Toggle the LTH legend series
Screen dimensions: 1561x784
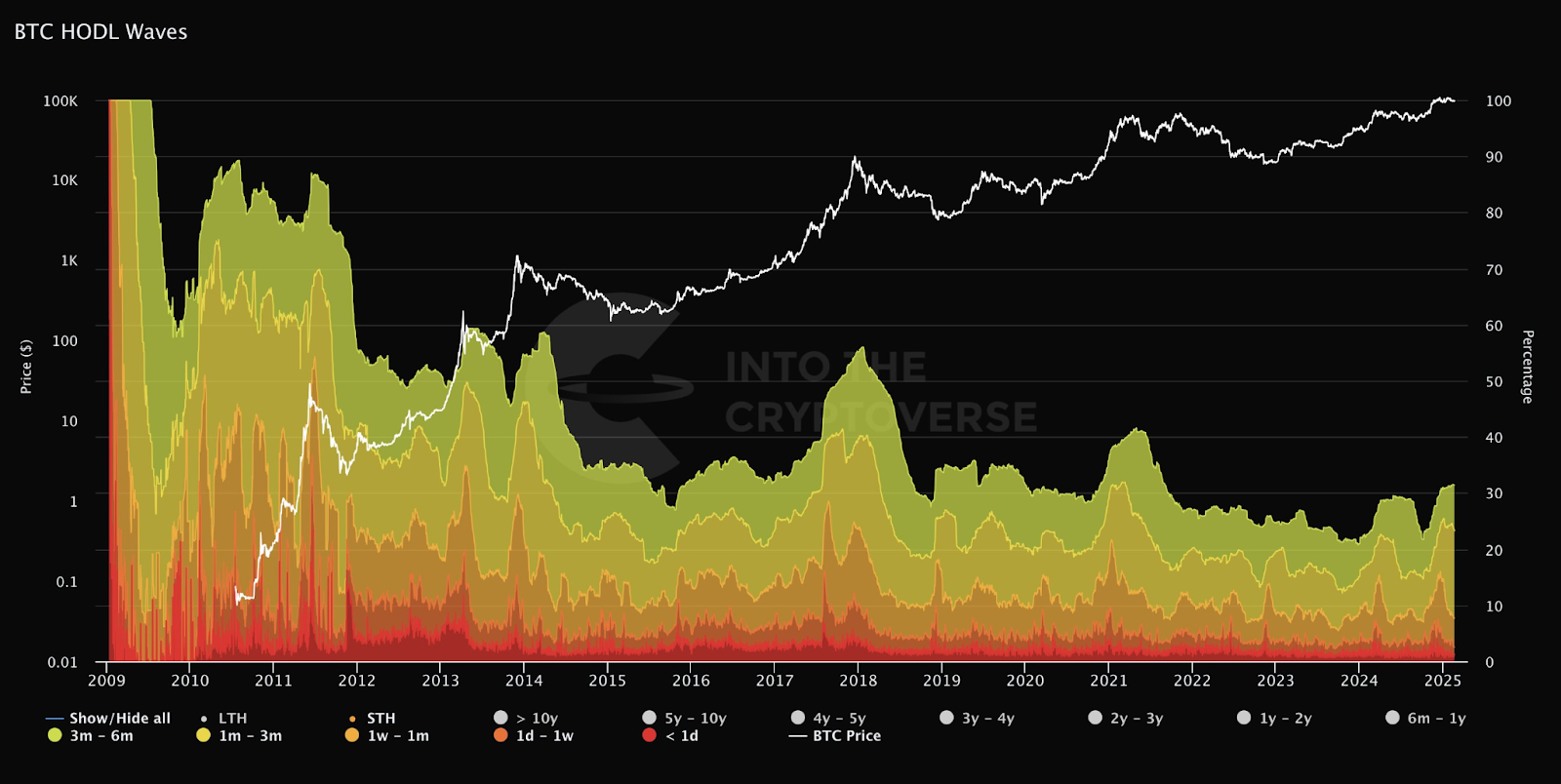(223, 718)
